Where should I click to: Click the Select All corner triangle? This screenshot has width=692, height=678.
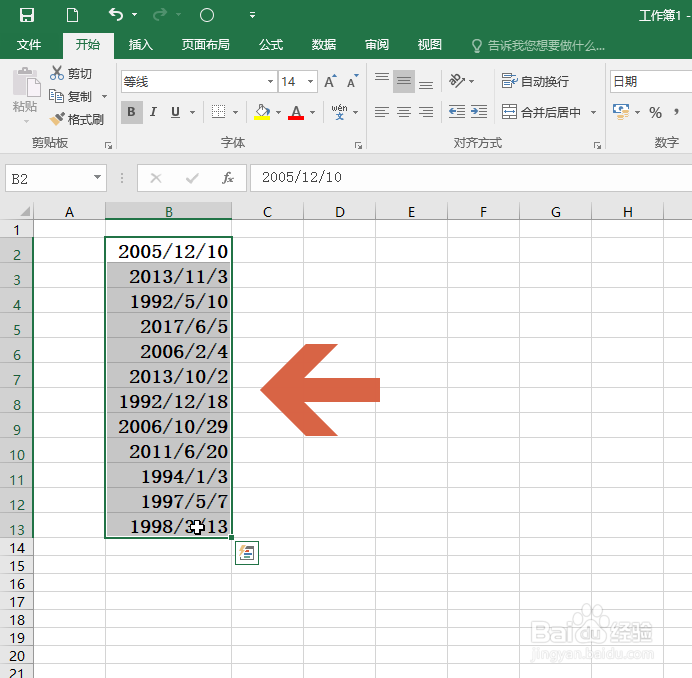tap(25, 211)
